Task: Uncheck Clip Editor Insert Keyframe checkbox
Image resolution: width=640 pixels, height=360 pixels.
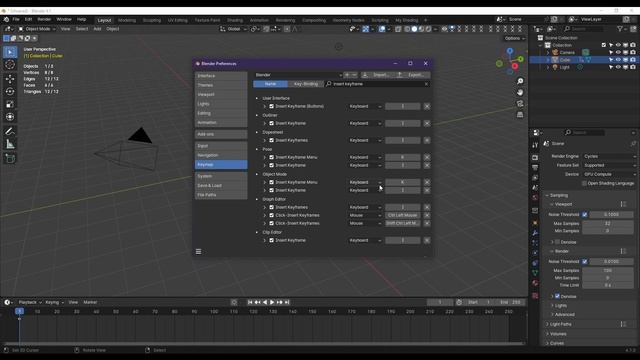Action: pos(271,240)
